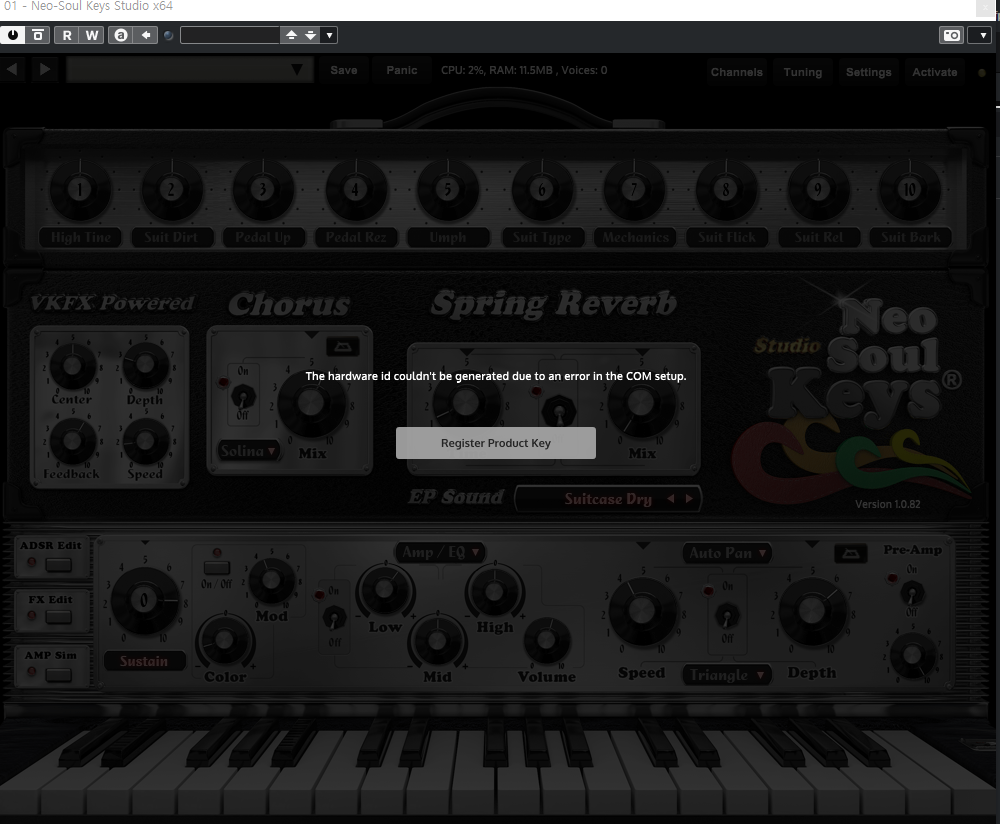
Task: Click the VKFX Center knob
Action: click(72, 366)
